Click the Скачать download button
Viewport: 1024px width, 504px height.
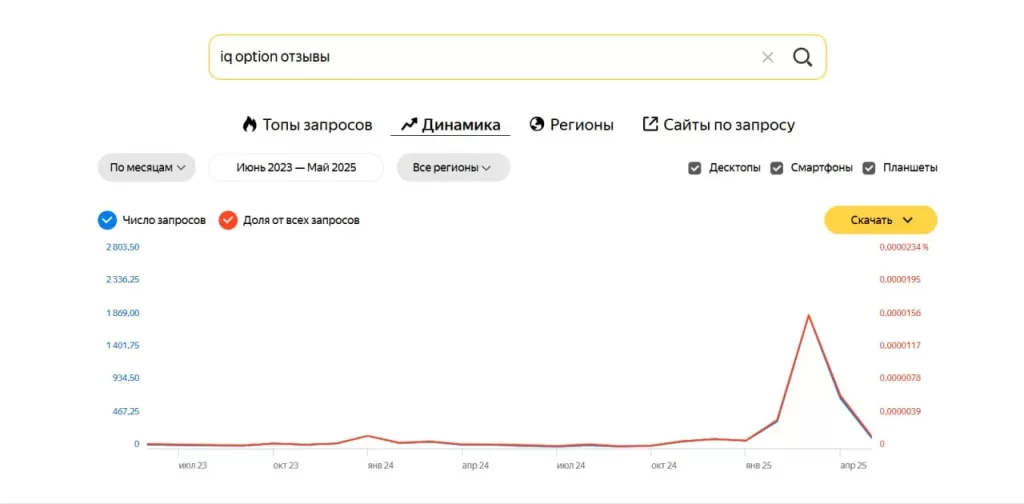point(880,220)
